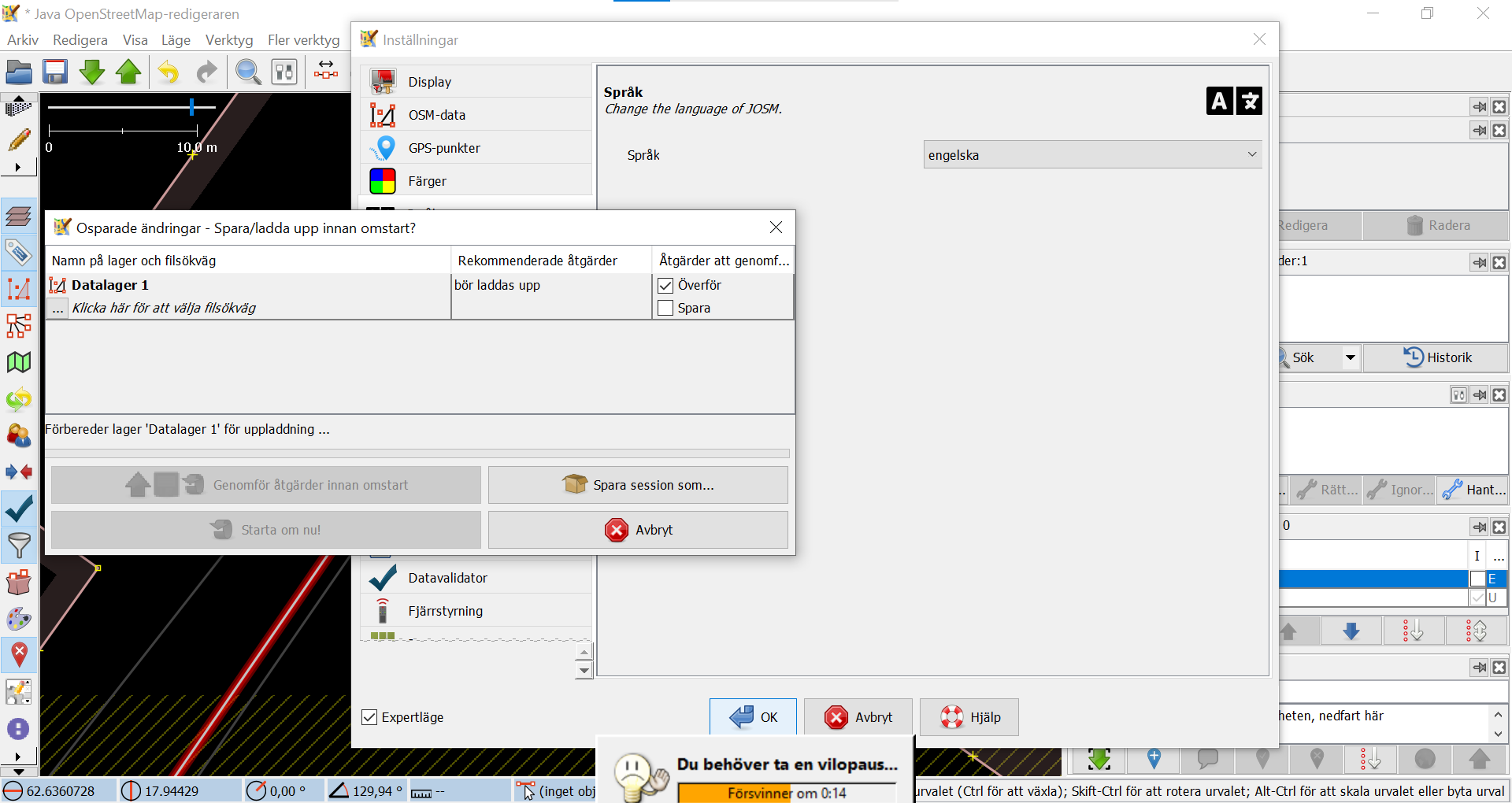Click the Zoom magnifier toolbar icon
This screenshot has width=1512, height=803.
pyautogui.click(x=248, y=72)
